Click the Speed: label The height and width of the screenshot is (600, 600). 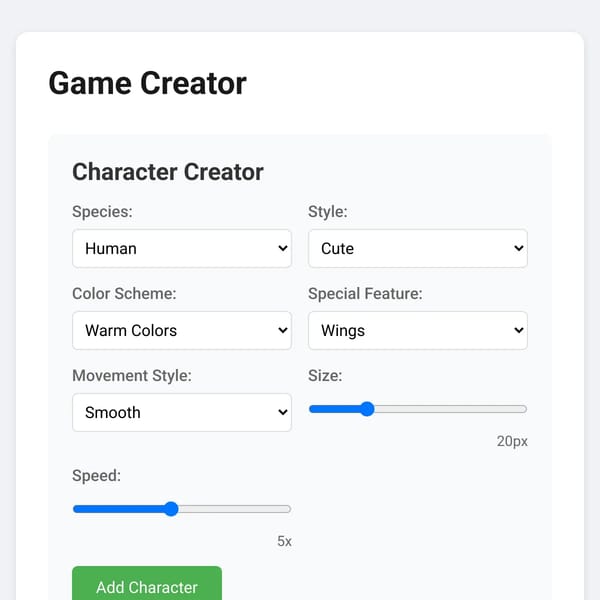pyautogui.click(x=96, y=476)
